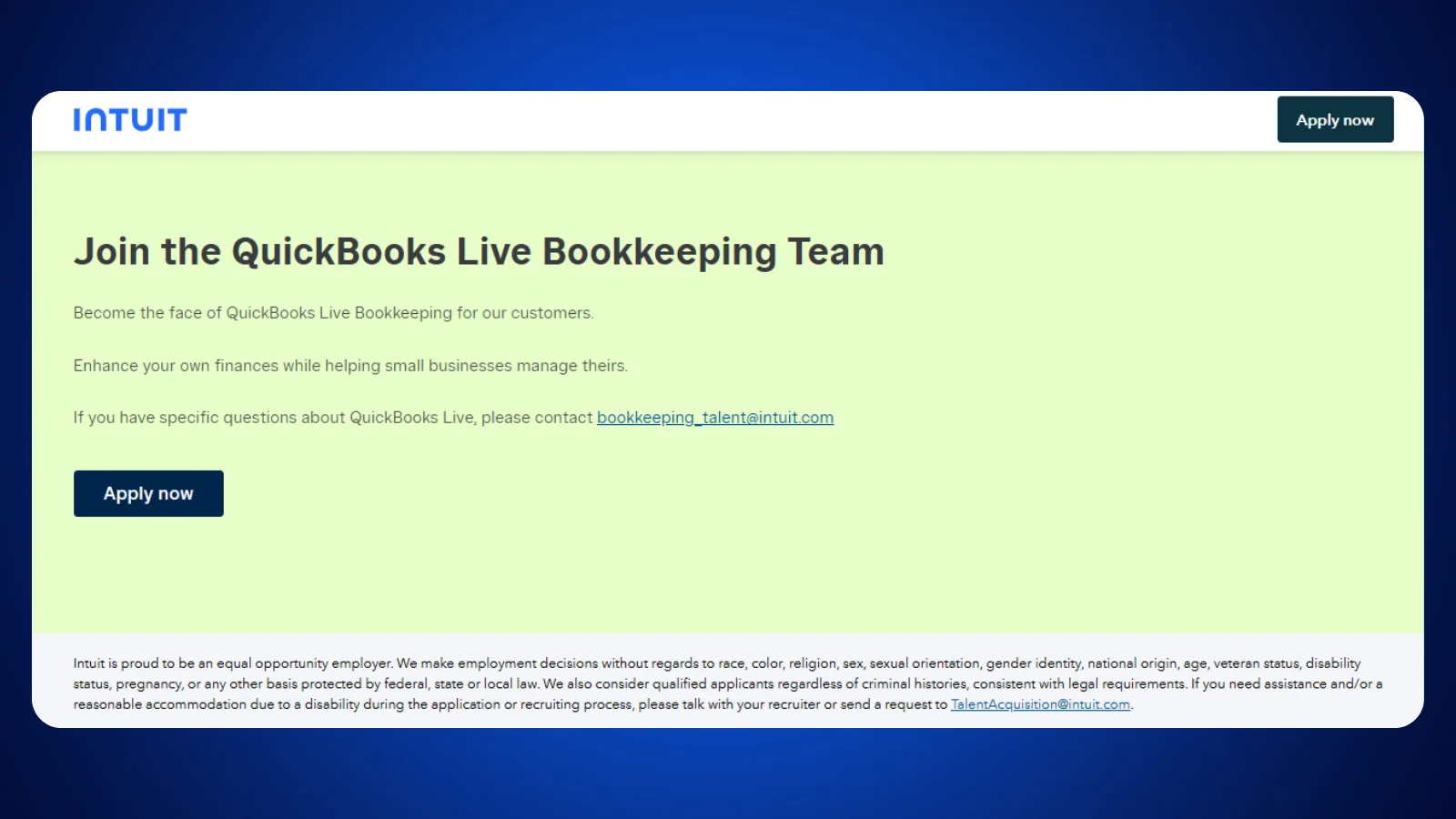This screenshot has height=819, width=1456.
Task: Click the Intuit logo in the header
Action: coord(130,120)
